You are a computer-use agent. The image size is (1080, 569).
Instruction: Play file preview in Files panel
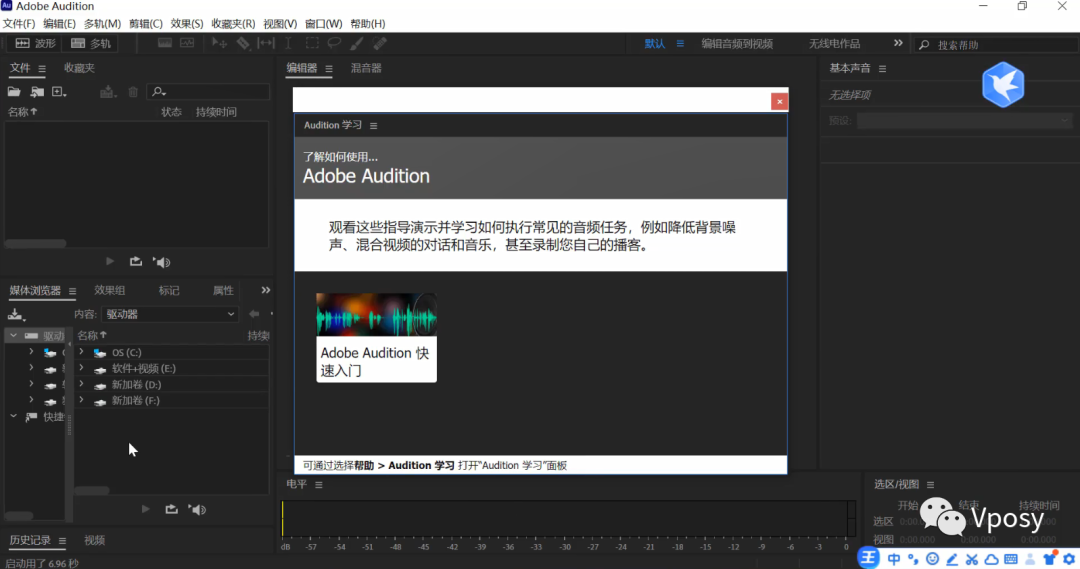pos(110,262)
